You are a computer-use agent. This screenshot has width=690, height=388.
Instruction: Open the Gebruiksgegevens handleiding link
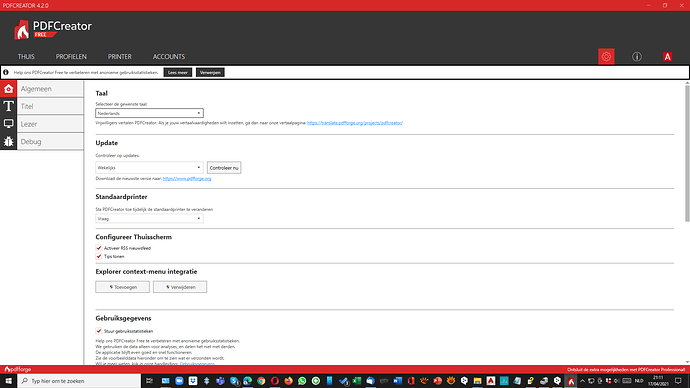[197, 363]
